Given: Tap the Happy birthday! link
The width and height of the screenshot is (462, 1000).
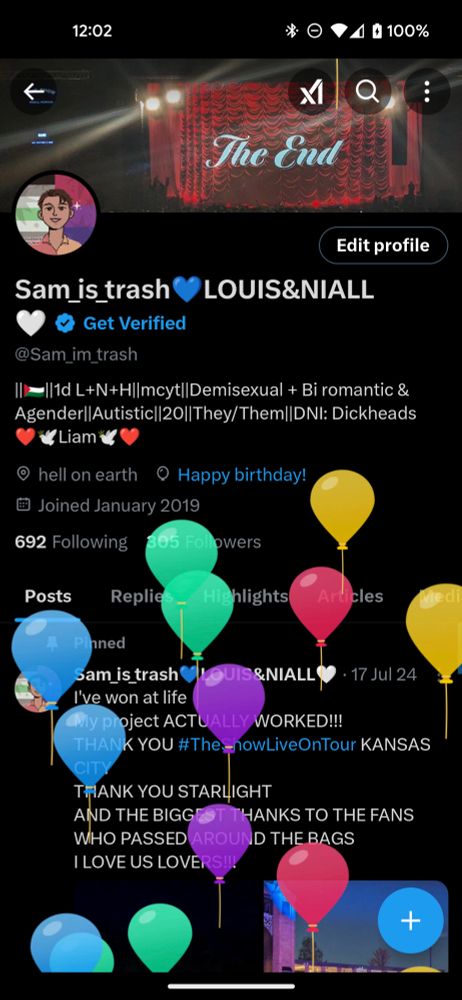Looking at the screenshot, I should click(242, 474).
